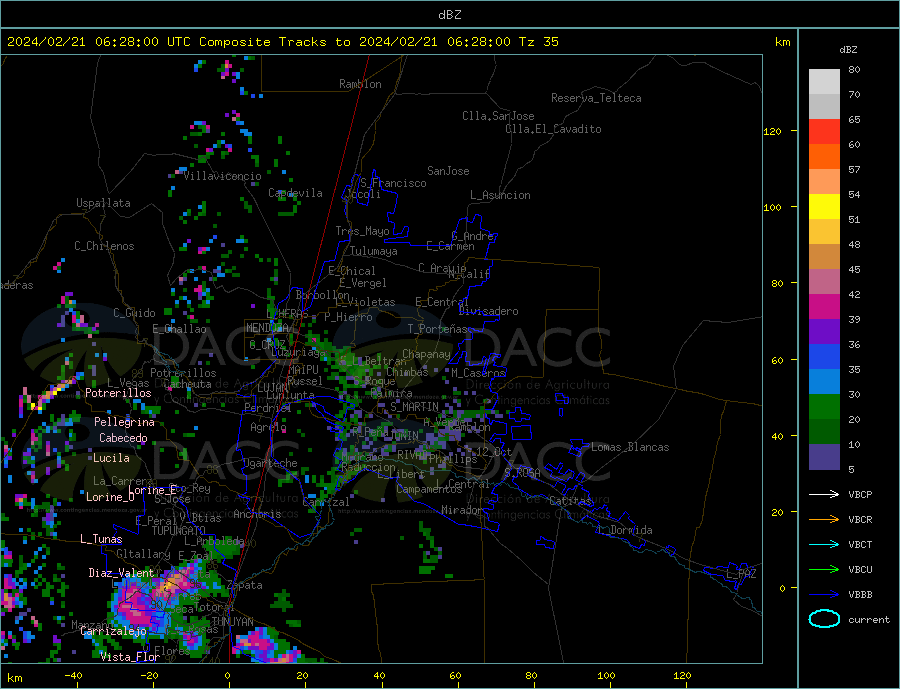
Task: Click the Chapanay label
Action: point(426,354)
